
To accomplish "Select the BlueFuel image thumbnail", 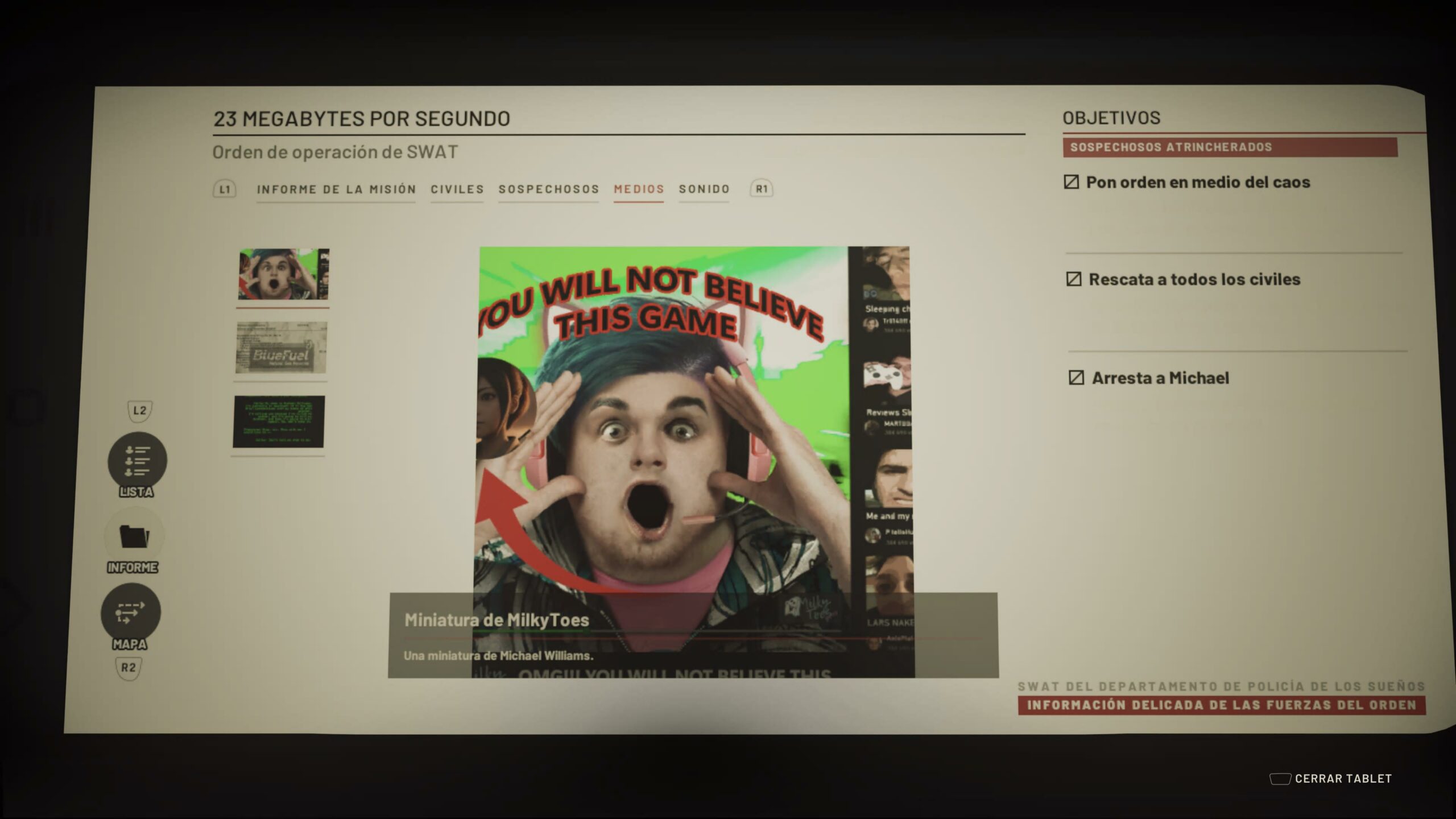I will pyautogui.click(x=281, y=348).
